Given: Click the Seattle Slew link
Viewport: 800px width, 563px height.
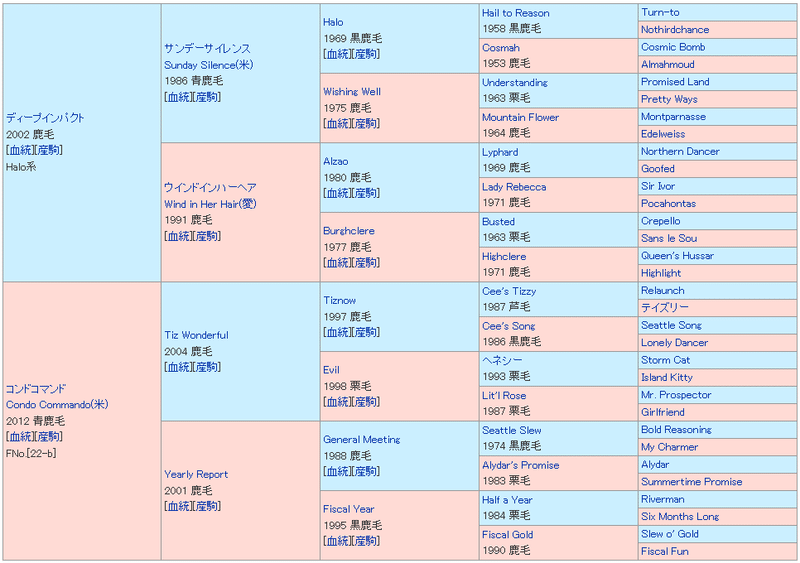Looking at the screenshot, I should [512, 430].
